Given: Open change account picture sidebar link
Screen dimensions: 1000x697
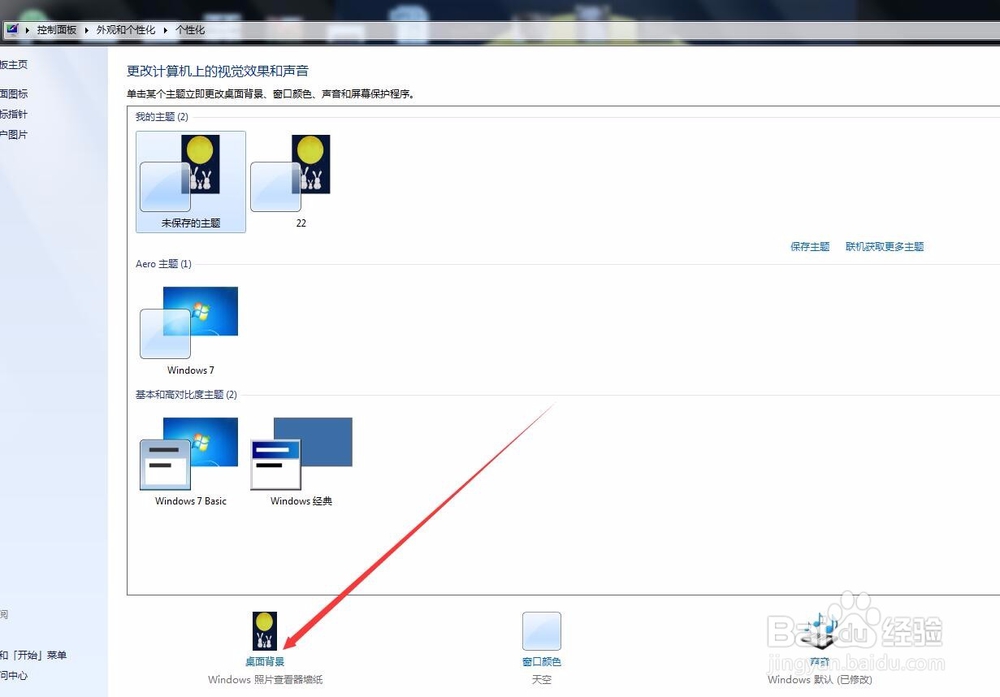Looking at the screenshot, I should click(14, 135).
